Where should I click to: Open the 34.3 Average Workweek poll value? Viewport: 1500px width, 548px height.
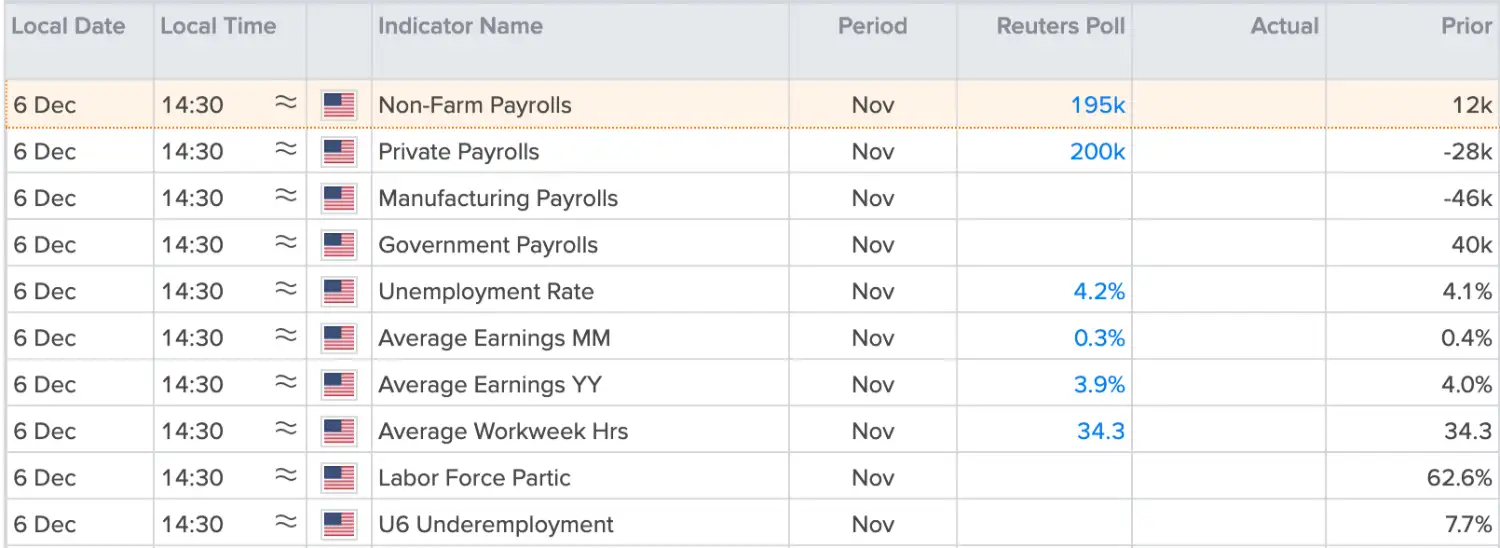tap(1101, 432)
